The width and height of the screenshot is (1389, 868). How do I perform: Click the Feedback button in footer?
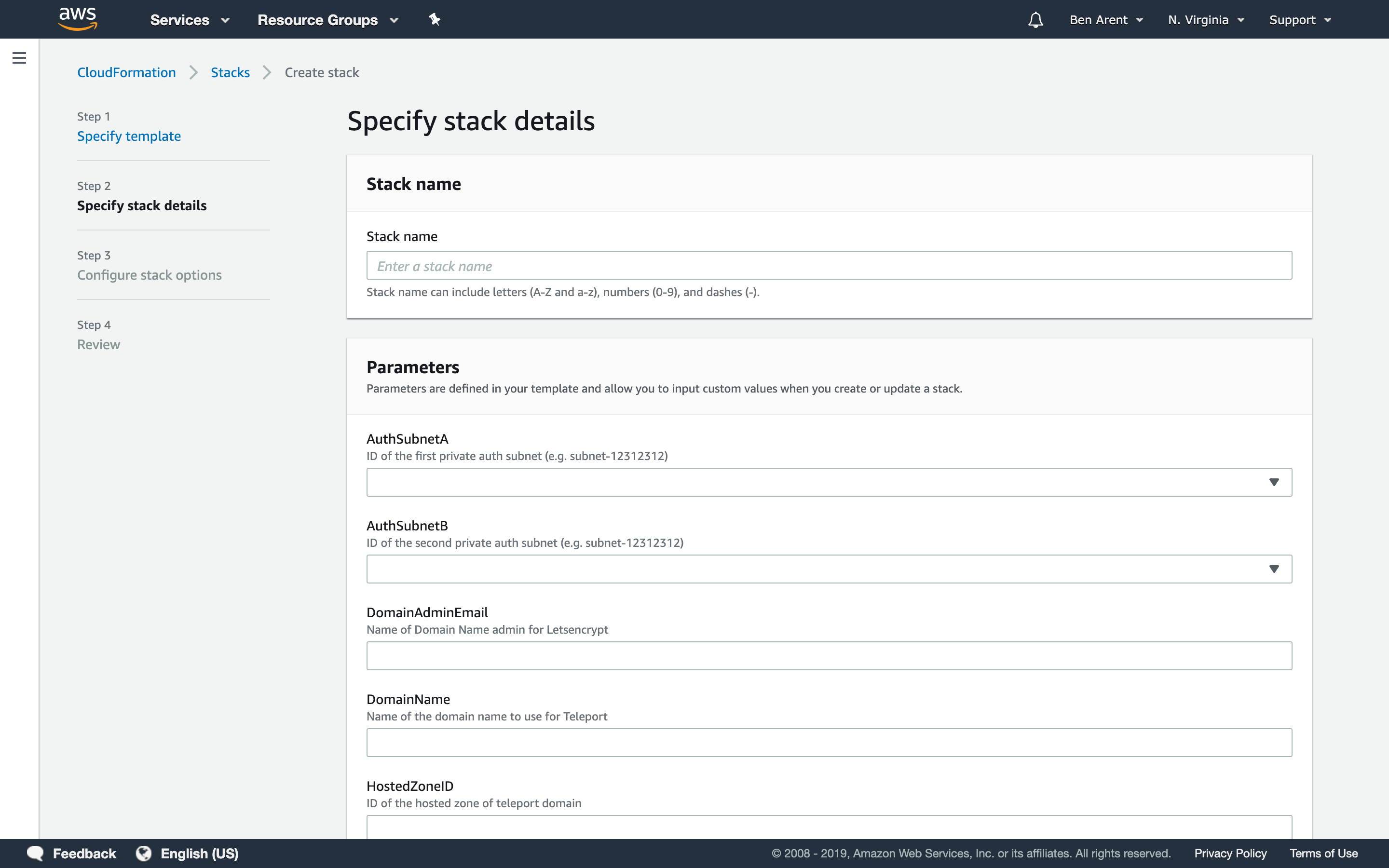pyautogui.click(x=84, y=853)
